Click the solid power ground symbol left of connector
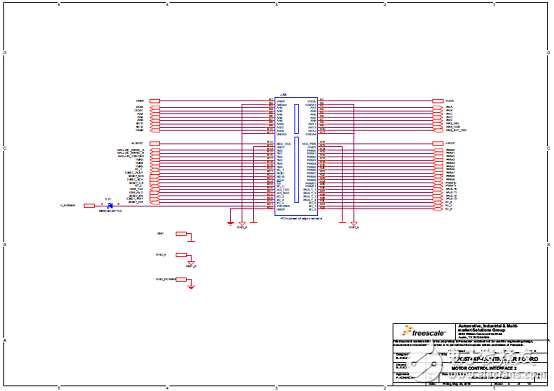 (x=230, y=223)
